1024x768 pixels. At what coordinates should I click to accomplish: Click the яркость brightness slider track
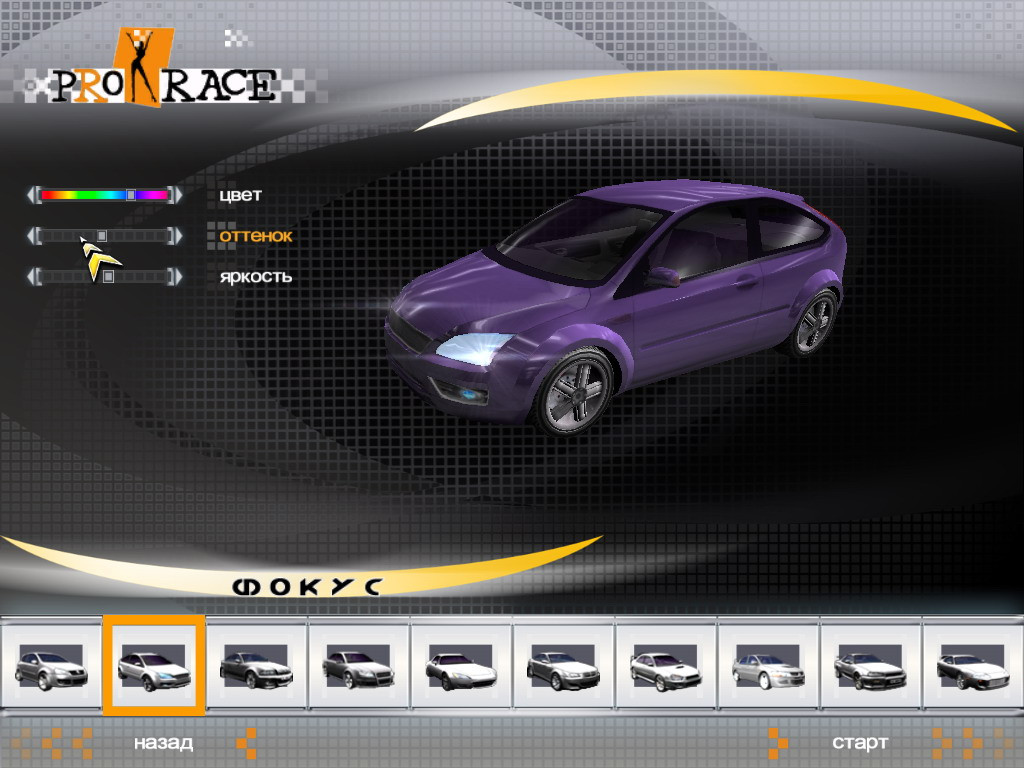pyautogui.click(x=104, y=277)
